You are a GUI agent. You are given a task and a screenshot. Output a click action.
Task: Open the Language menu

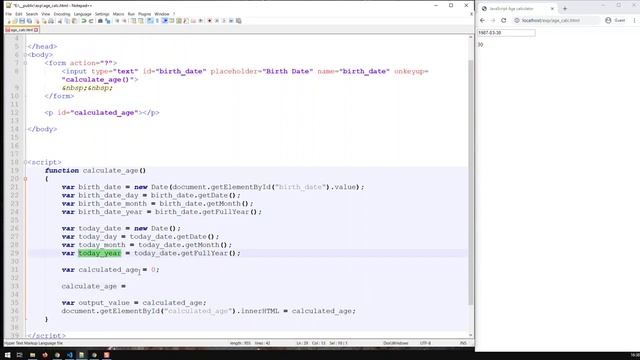coord(83,14)
